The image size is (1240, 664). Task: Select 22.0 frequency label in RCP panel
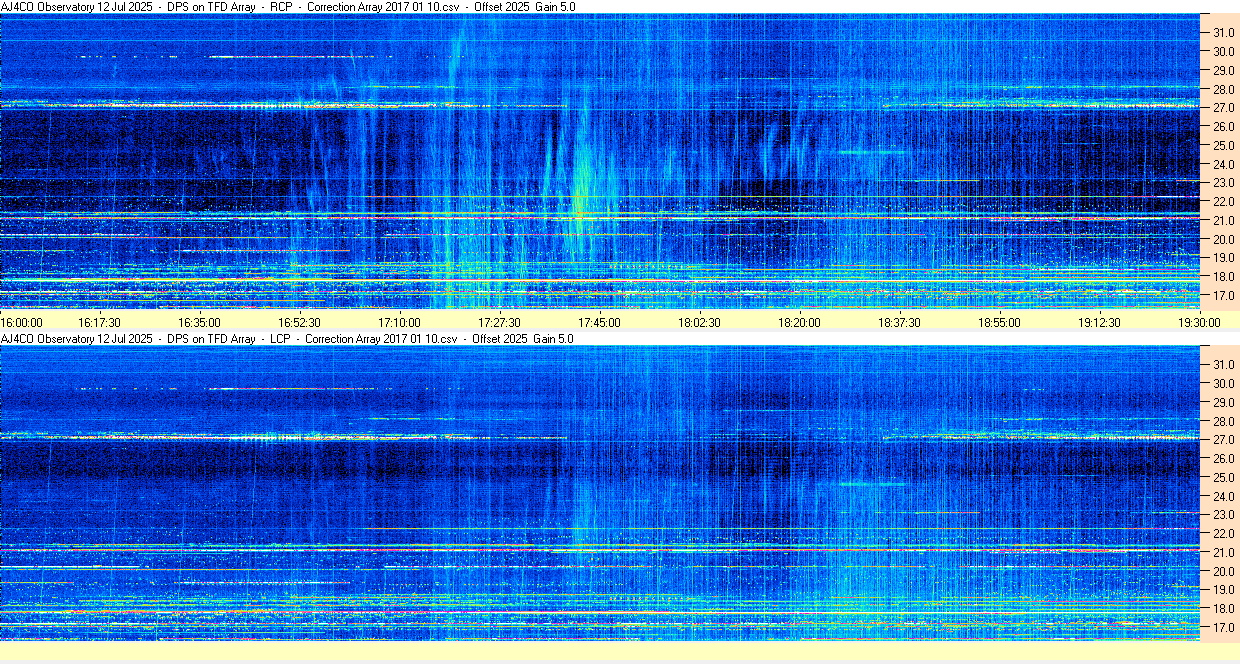[1223, 202]
